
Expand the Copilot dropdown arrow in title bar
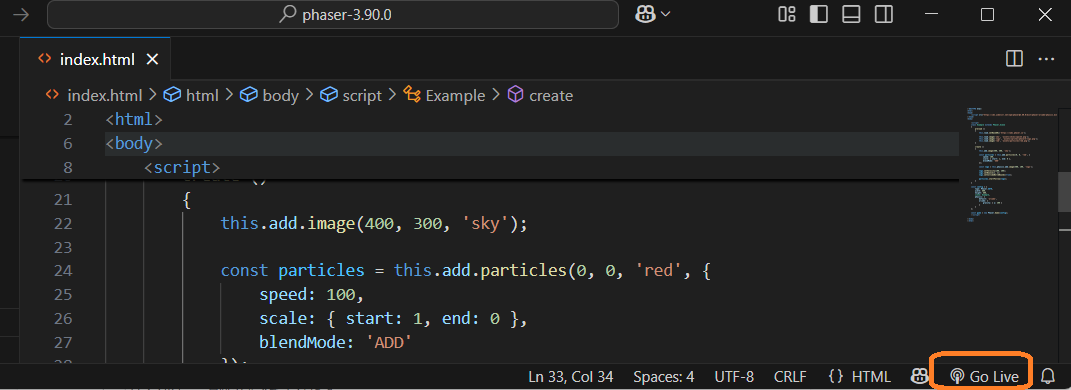click(x=665, y=14)
